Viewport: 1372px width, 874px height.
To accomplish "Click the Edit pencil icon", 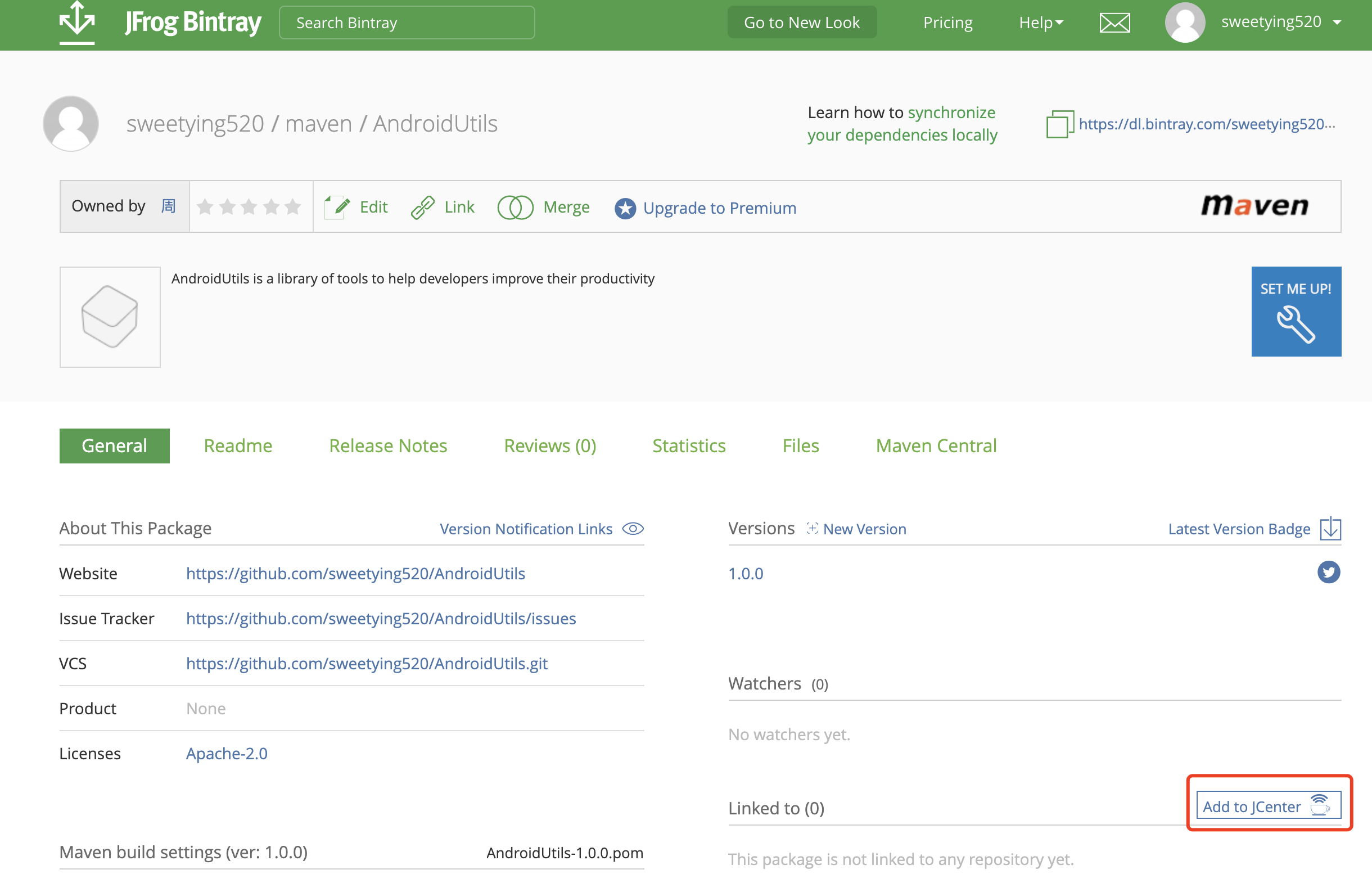I will [x=337, y=207].
